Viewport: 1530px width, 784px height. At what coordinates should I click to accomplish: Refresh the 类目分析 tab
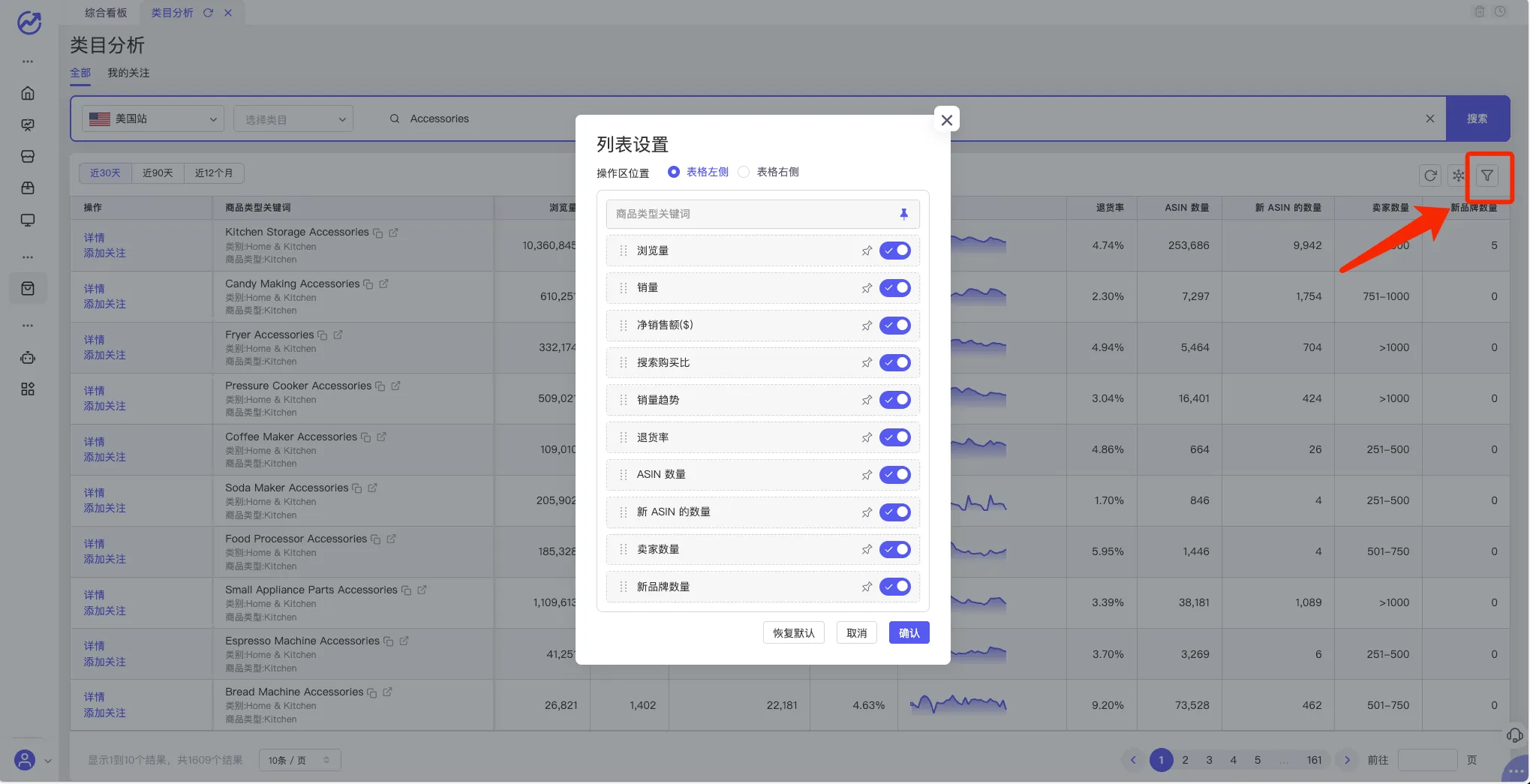pyautogui.click(x=208, y=13)
